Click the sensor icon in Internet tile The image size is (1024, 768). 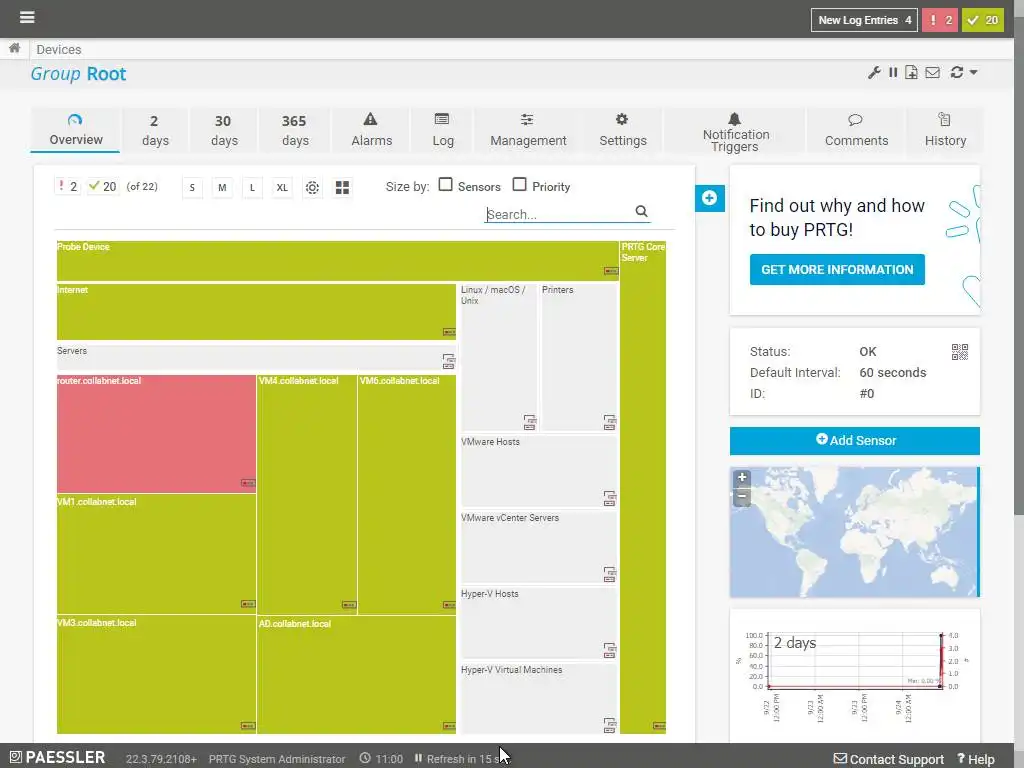pos(449,332)
